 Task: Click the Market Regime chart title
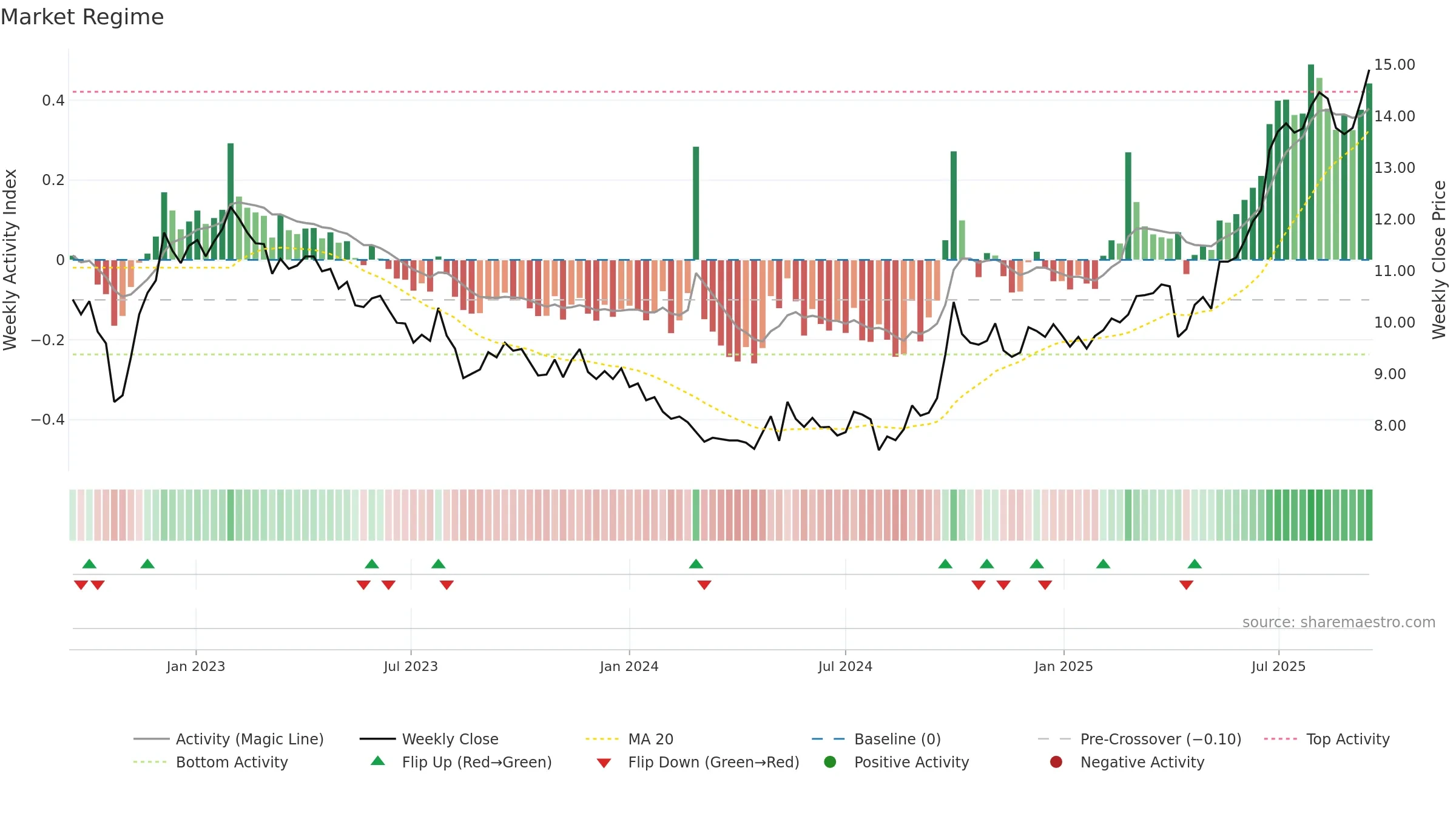[x=82, y=17]
